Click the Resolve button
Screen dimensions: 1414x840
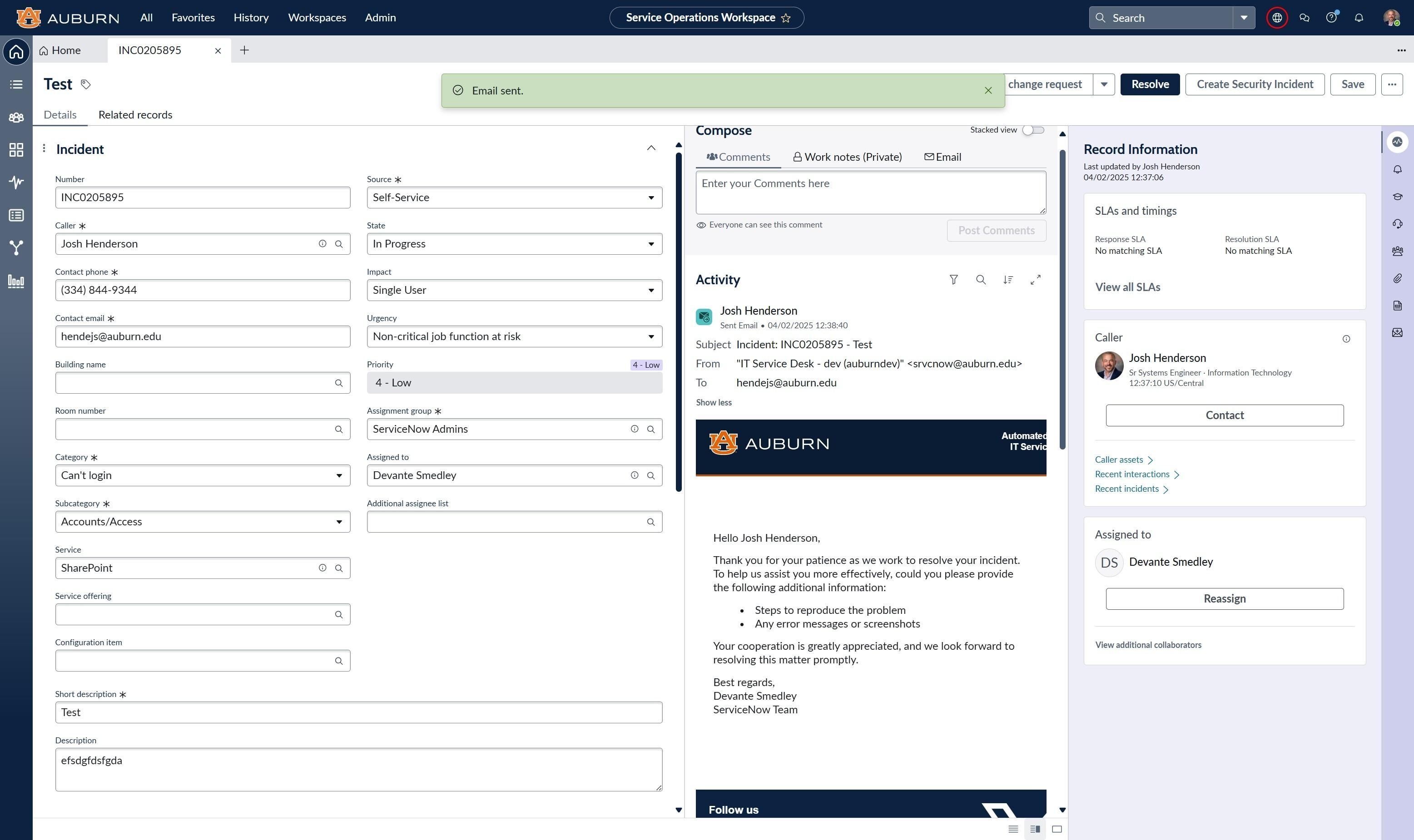pyautogui.click(x=1150, y=84)
